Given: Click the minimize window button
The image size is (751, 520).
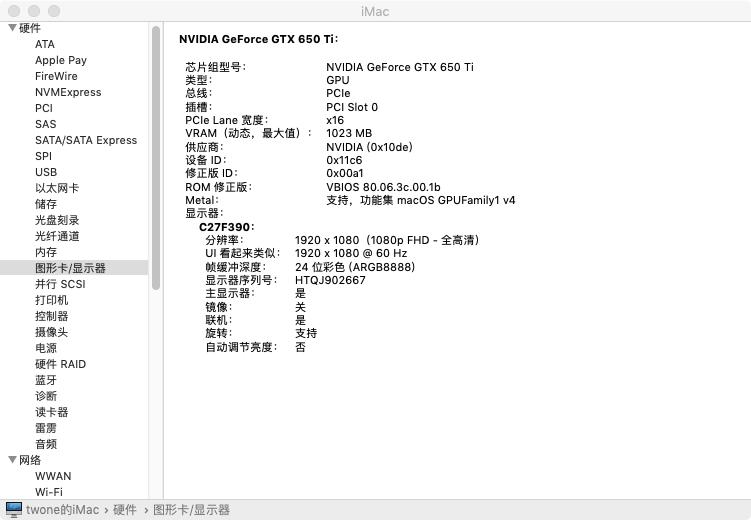Looking at the screenshot, I should [x=34, y=11].
